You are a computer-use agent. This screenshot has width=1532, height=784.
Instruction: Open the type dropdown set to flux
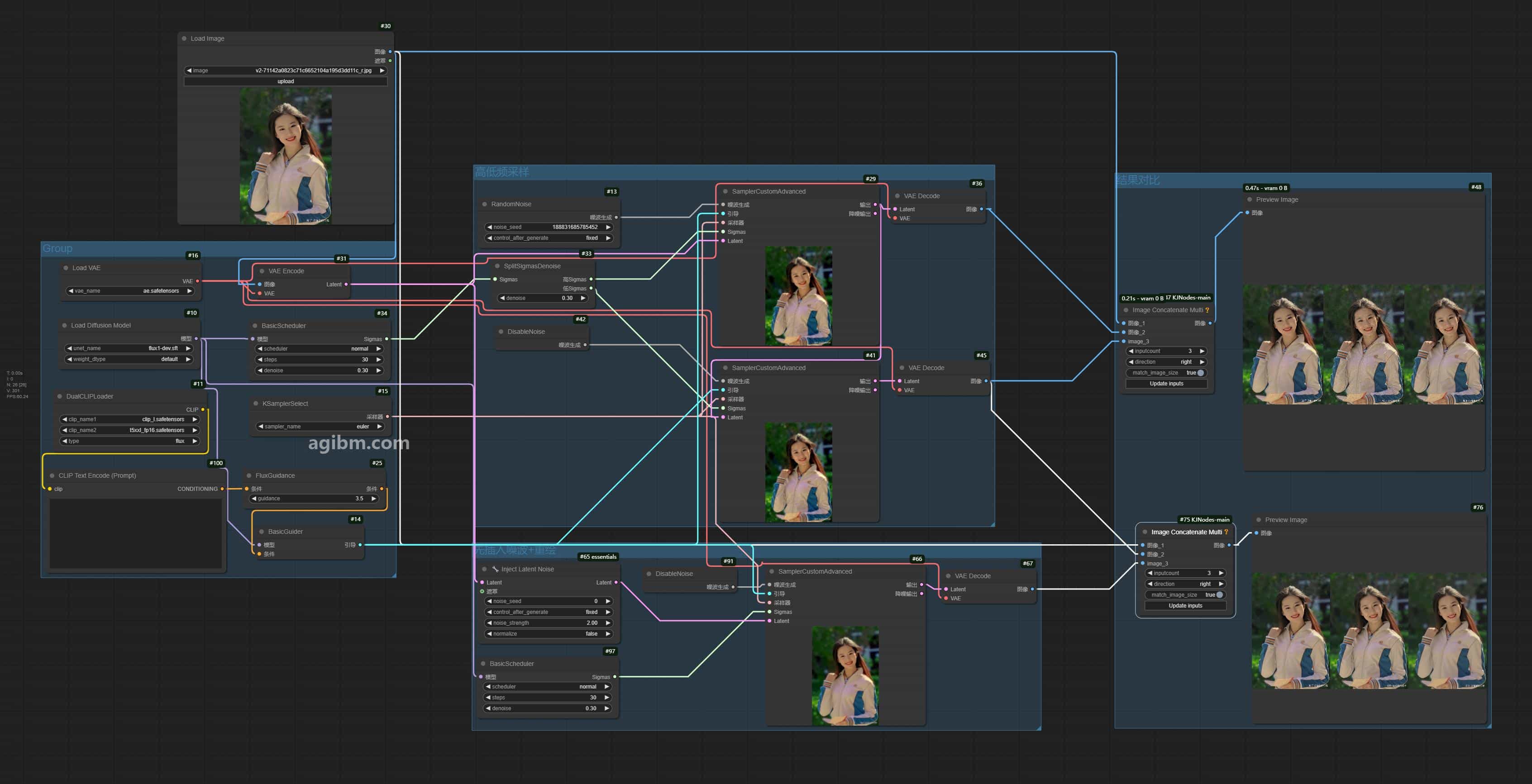[x=129, y=441]
